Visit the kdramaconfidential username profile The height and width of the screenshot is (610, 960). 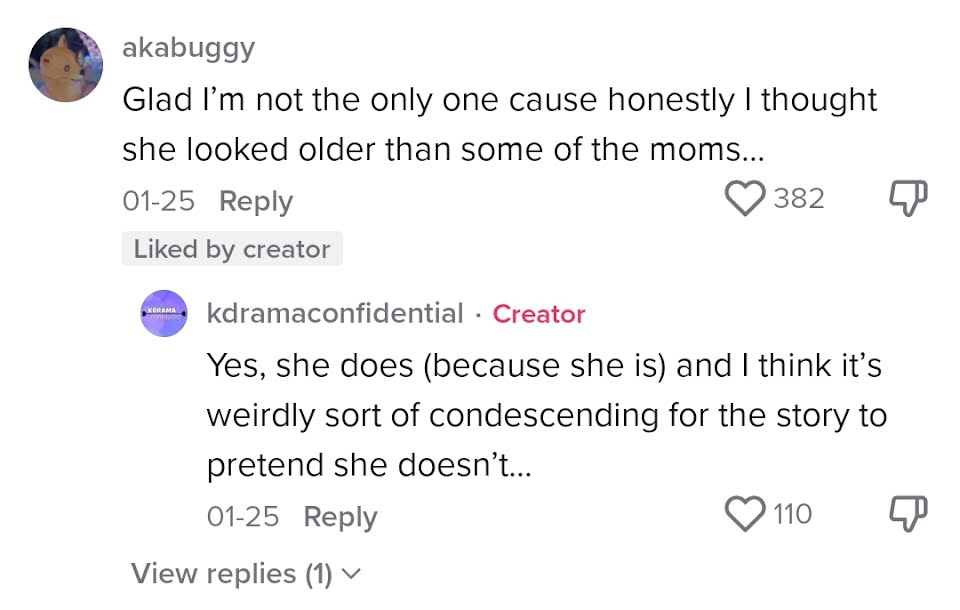[x=335, y=313]
